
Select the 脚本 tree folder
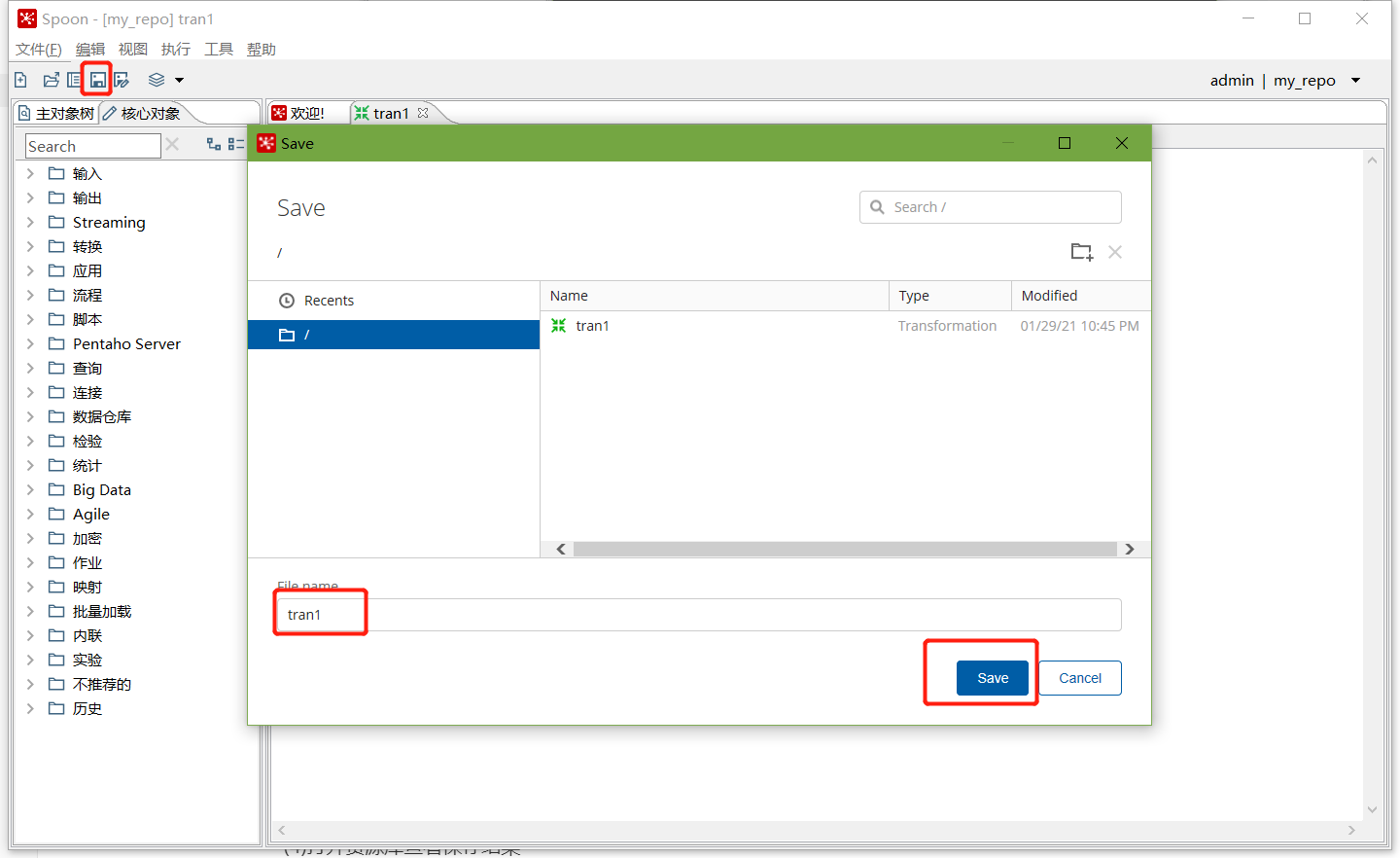pyautogui.click(x=76, y=320)
